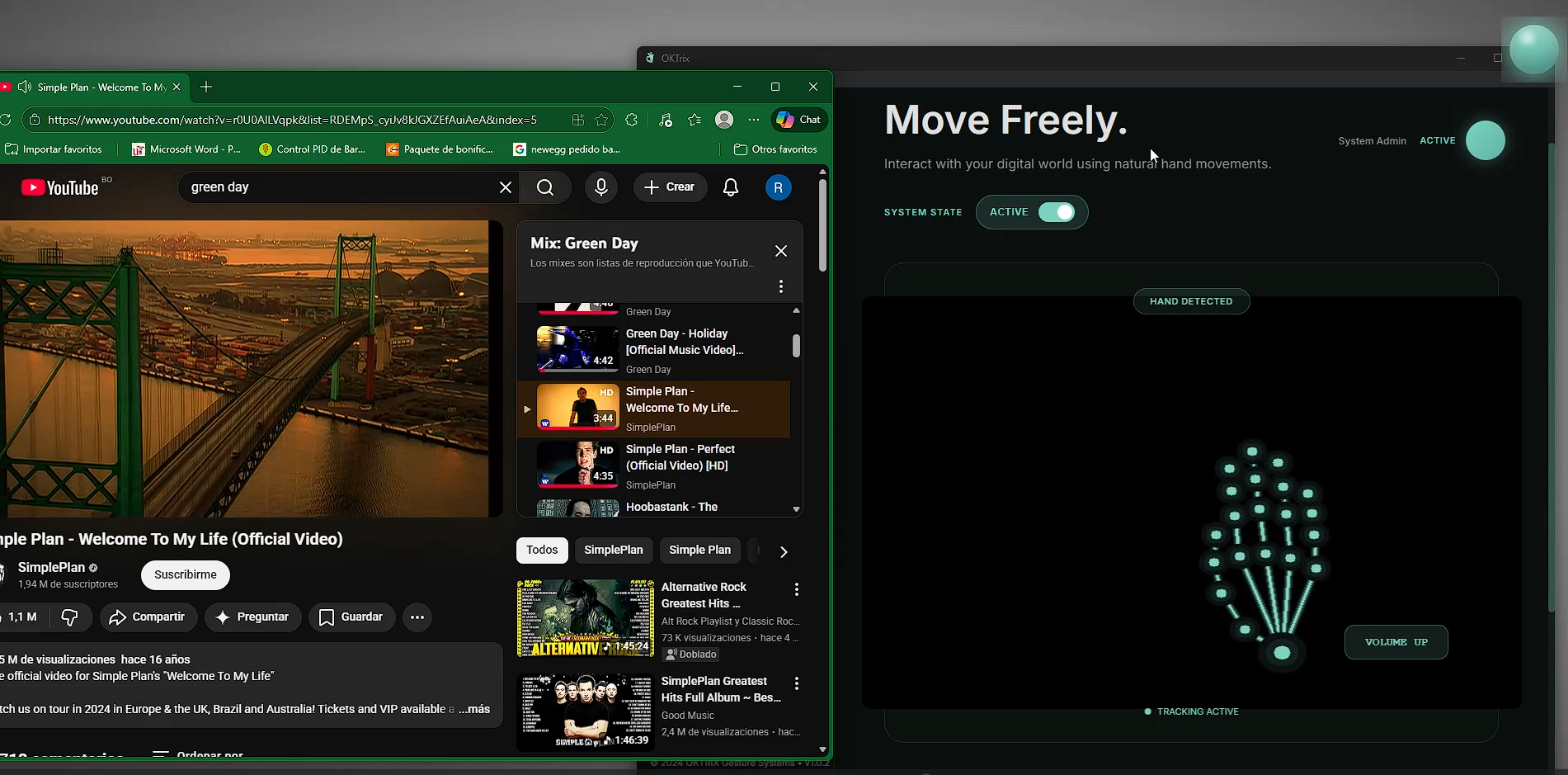Expand the description with ...más
The width and height of the screenshot is (1568, 775).
(x=474, y=709)
